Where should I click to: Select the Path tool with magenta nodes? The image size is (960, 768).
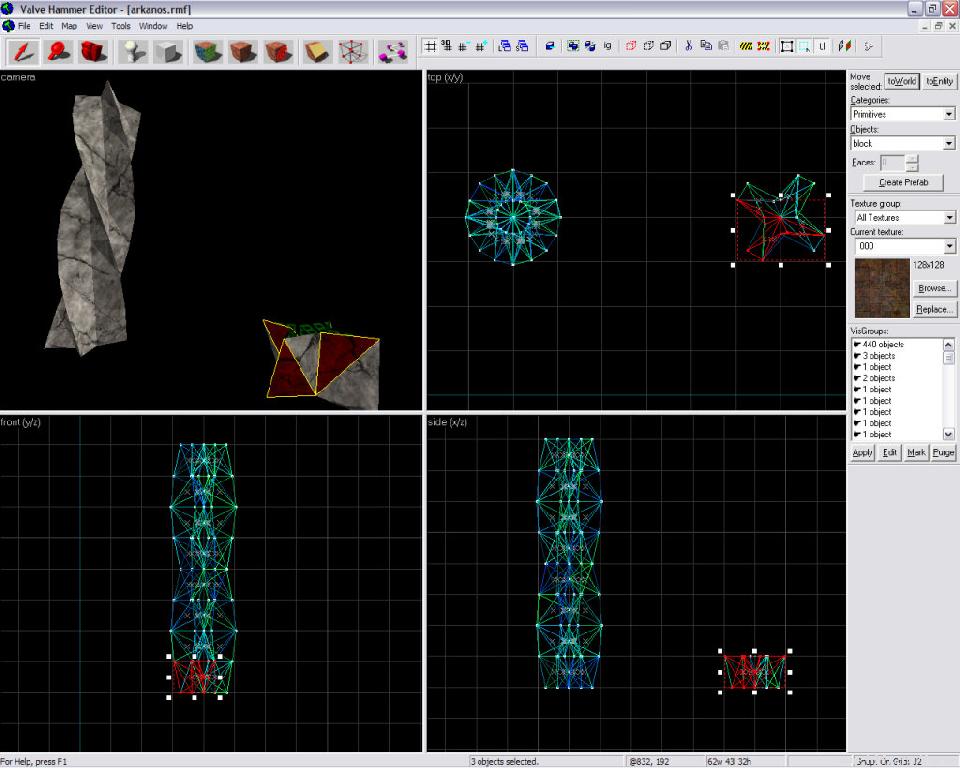point(391,51)
